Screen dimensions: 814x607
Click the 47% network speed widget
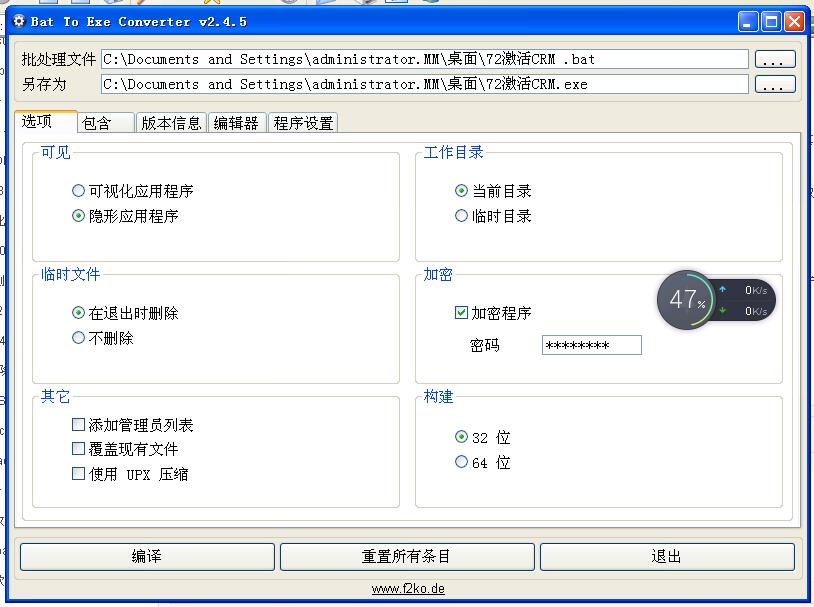point(716,300)
